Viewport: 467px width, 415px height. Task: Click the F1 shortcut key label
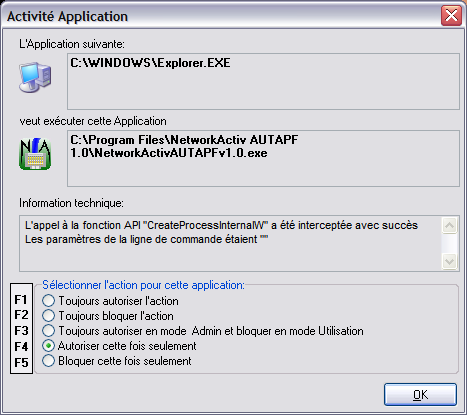tap(21, 300)
